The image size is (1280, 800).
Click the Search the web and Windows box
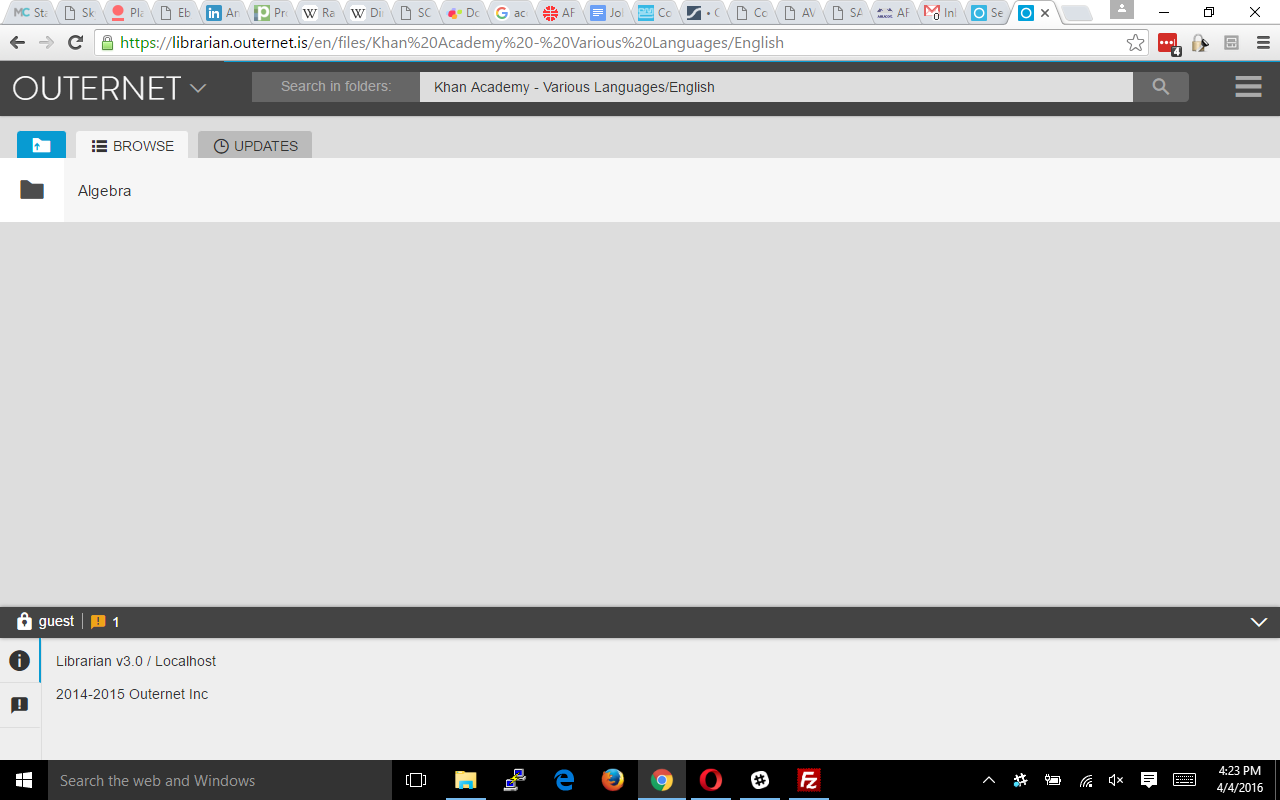pos(220,780)
